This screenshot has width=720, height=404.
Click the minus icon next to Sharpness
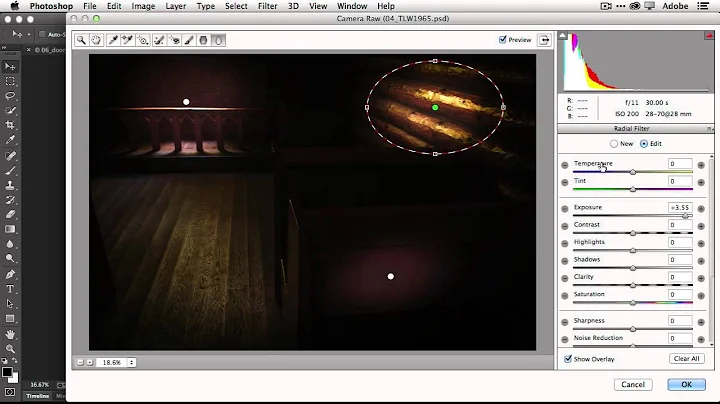[565, 322]
